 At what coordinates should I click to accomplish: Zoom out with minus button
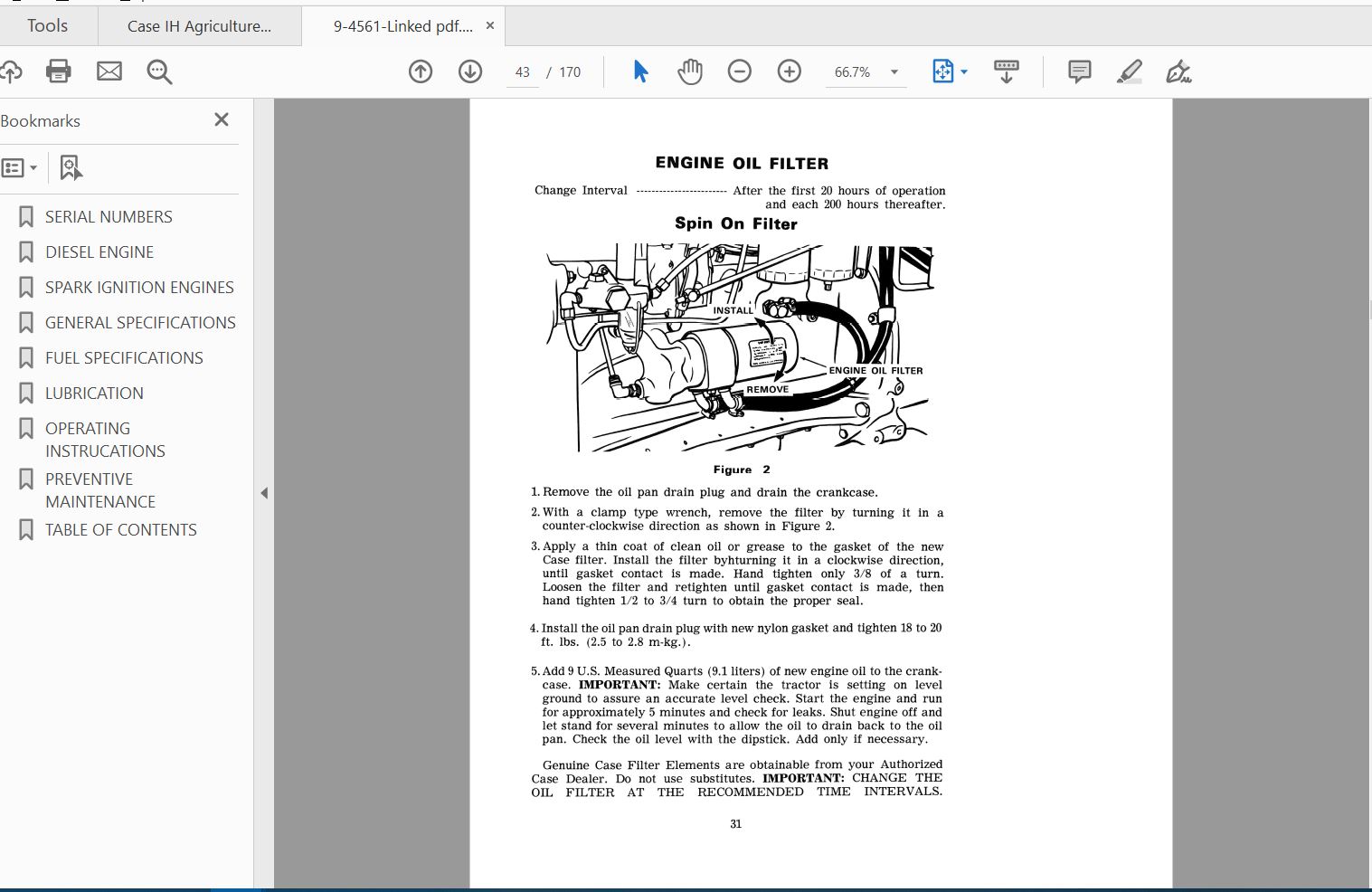pos(740,71)
